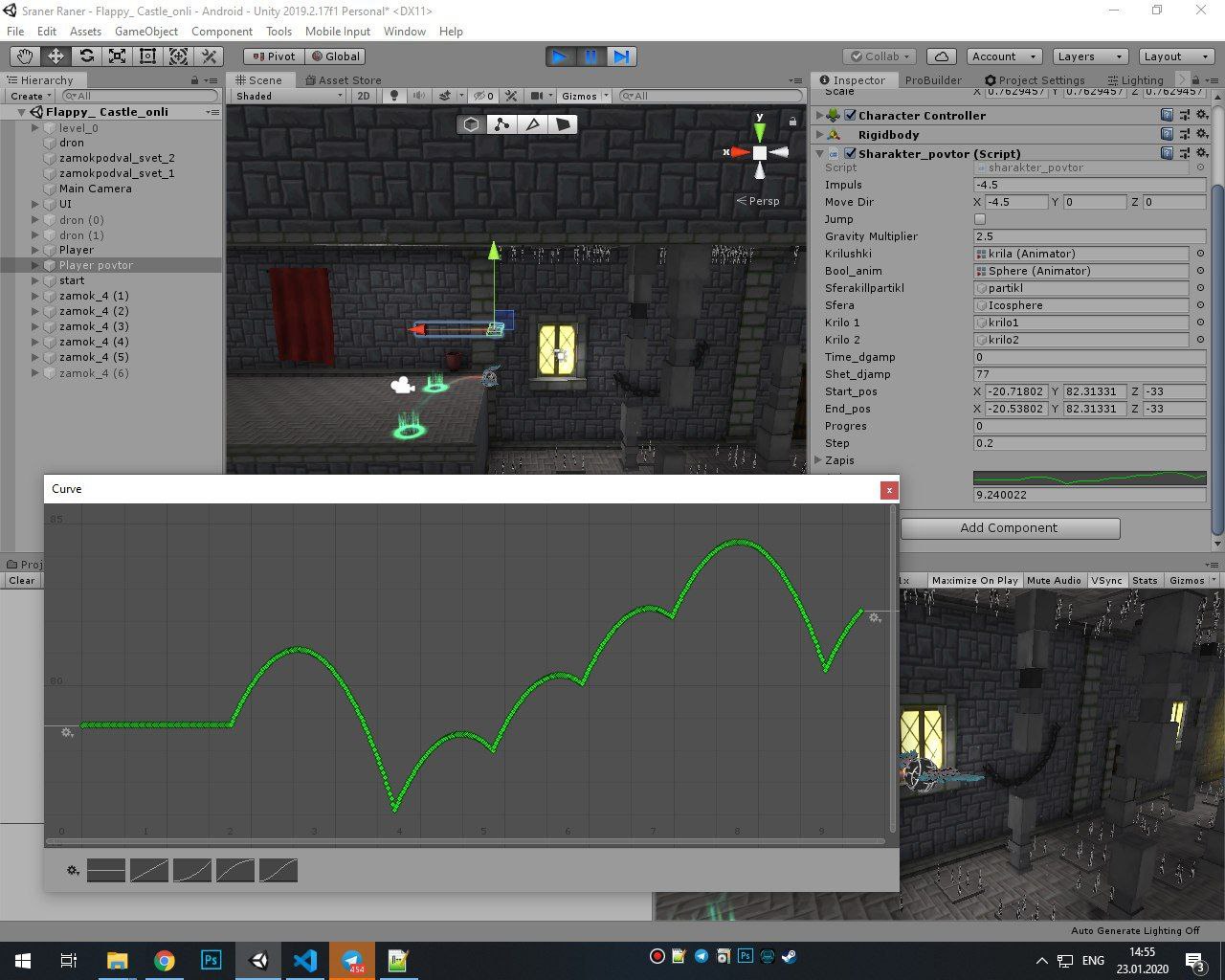Open Character Controller help icon
The height and width of the screenshot is (980, 1225).
click(x=1167, y=115)
